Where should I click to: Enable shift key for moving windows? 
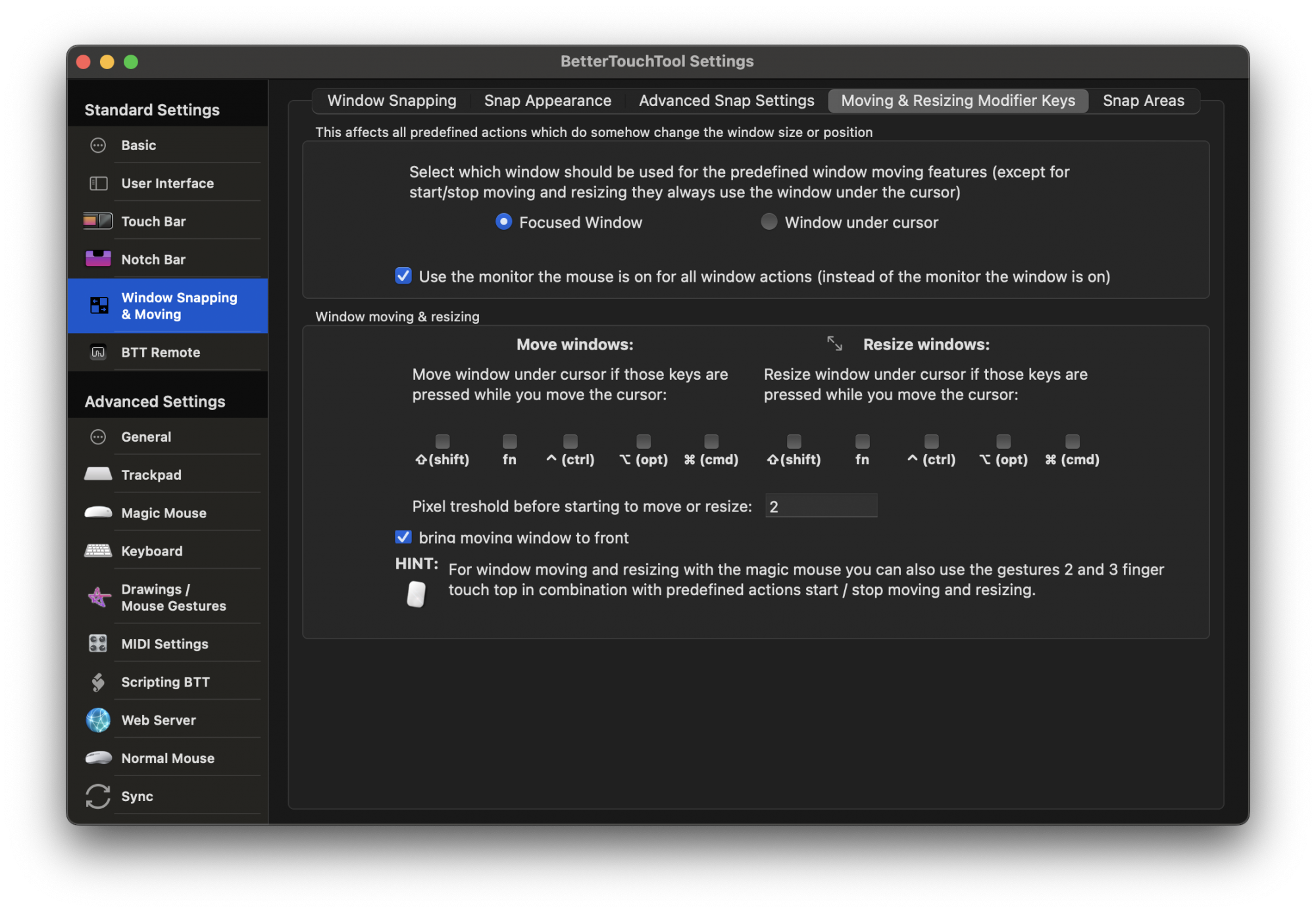(x=442, y=441)
